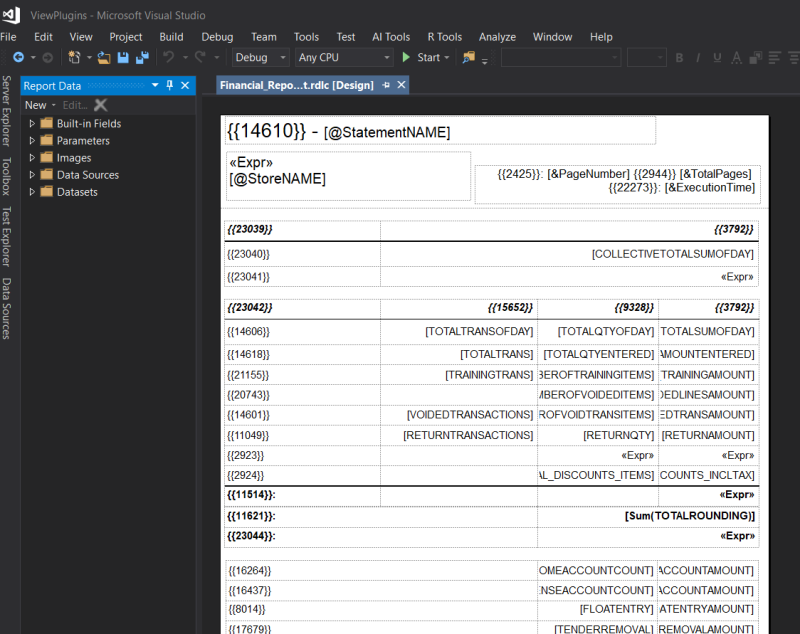Open the New Project dropdown arrow
The height and width of the screenshot is (634, 800).
pos(89,58)
